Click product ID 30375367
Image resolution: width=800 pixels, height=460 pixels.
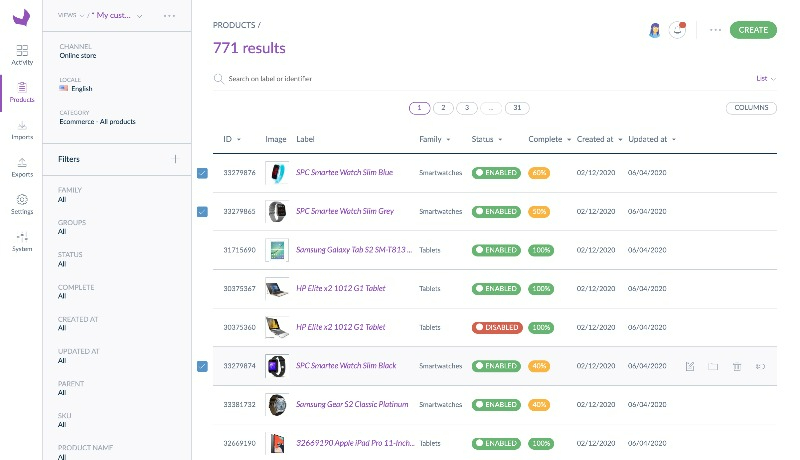coord(239,289)
